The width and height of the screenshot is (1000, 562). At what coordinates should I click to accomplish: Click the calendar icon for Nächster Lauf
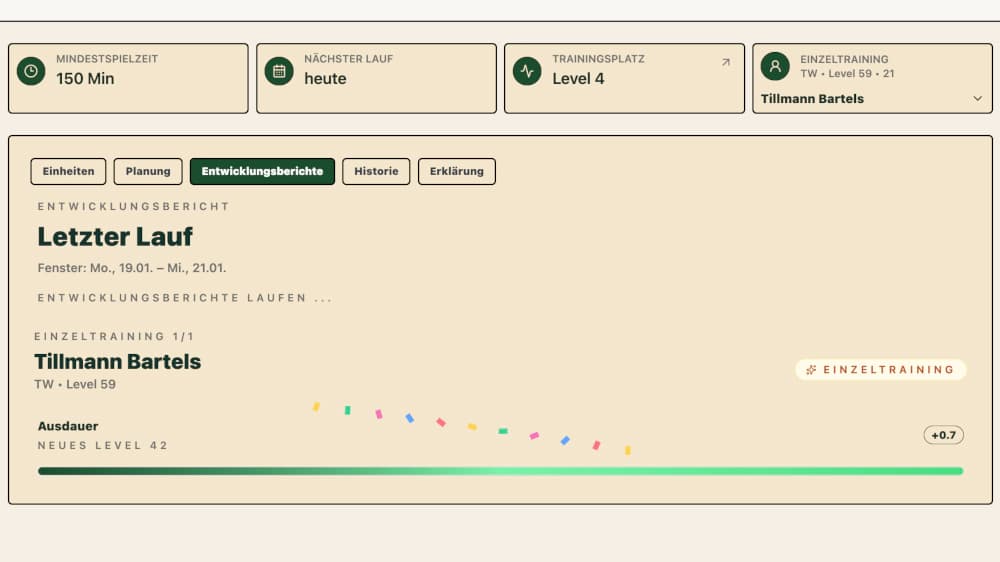[x=279, y=71]
